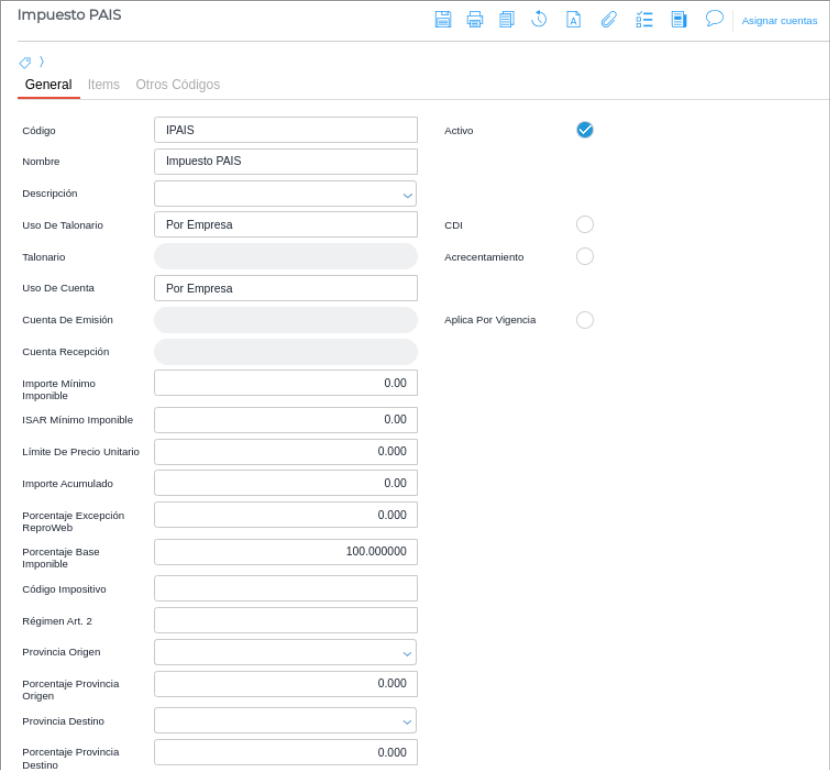Viewport: 830px width, 770px height.
Task: Uncheck the Activo checkbox
Action: coord(585,130)
